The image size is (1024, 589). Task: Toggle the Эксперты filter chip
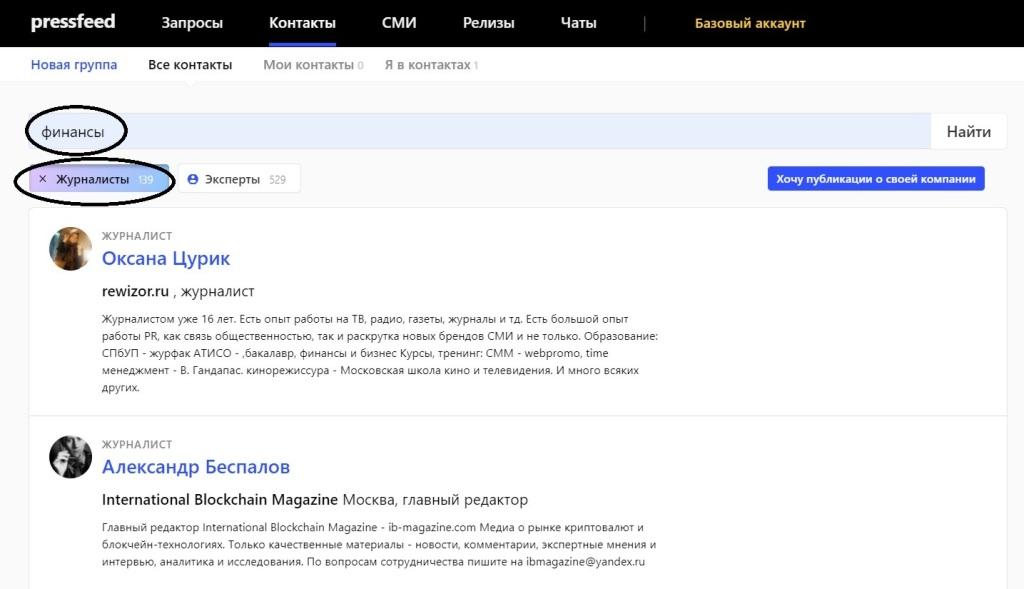tap(238, 179)
